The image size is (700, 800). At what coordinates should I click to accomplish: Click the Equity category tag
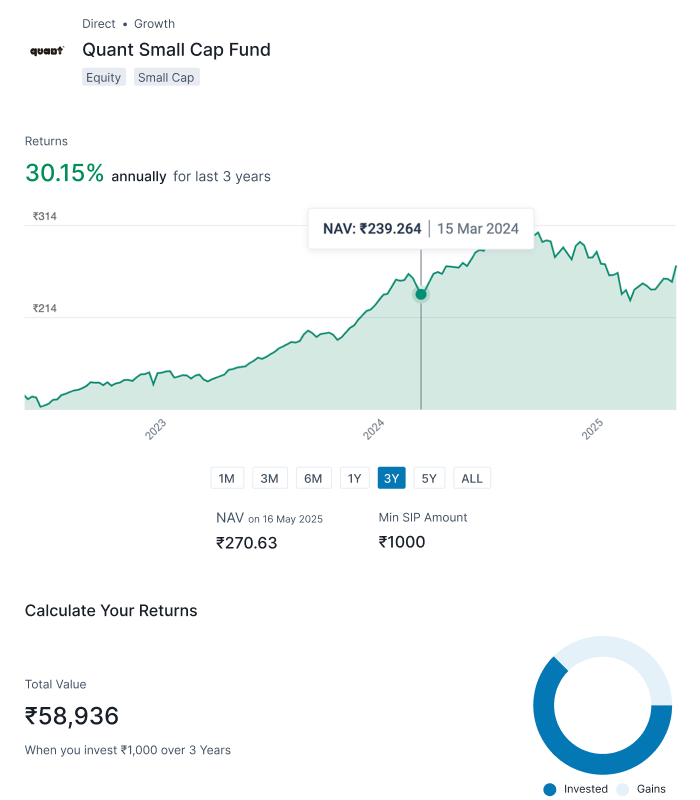click(104, 77)
